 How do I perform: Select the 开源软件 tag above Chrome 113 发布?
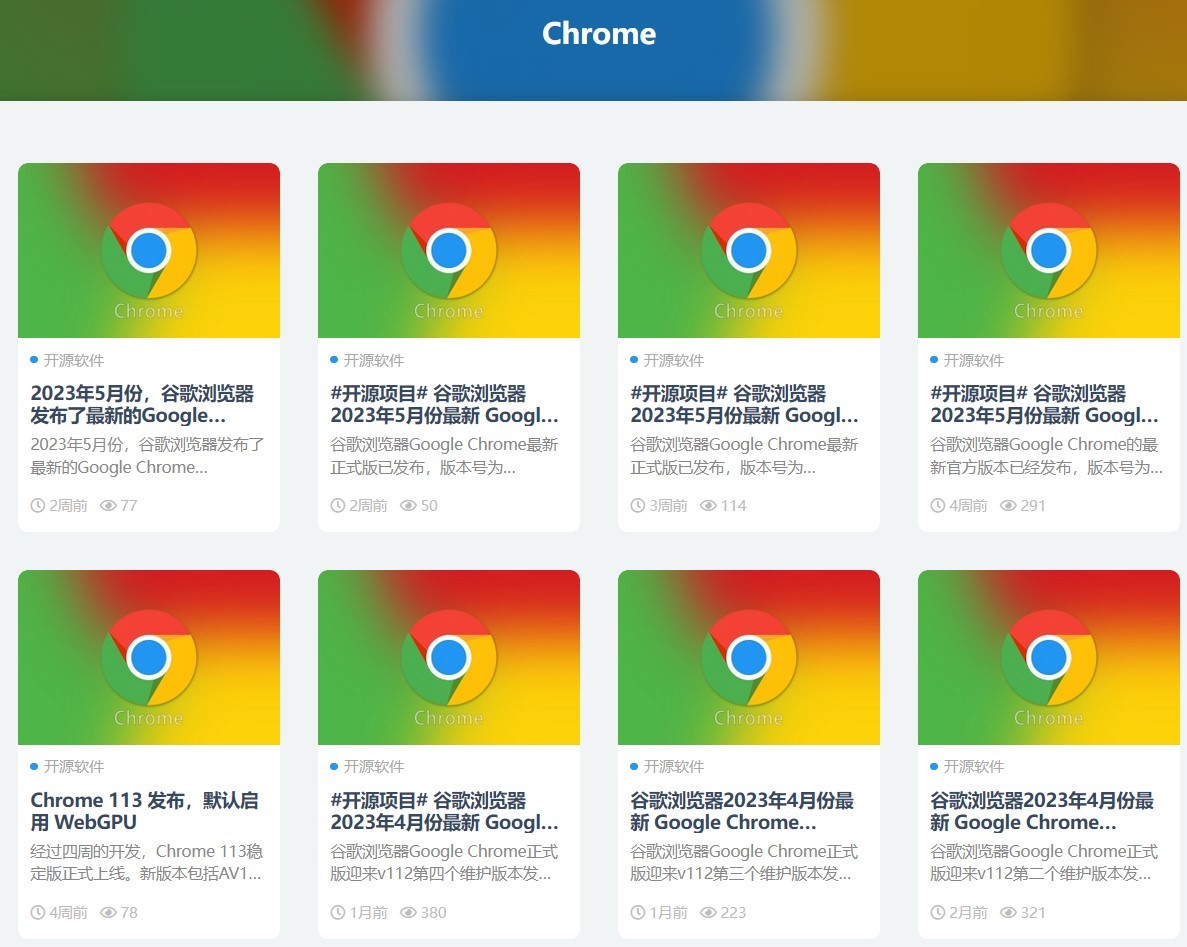[x=73, y=767]
